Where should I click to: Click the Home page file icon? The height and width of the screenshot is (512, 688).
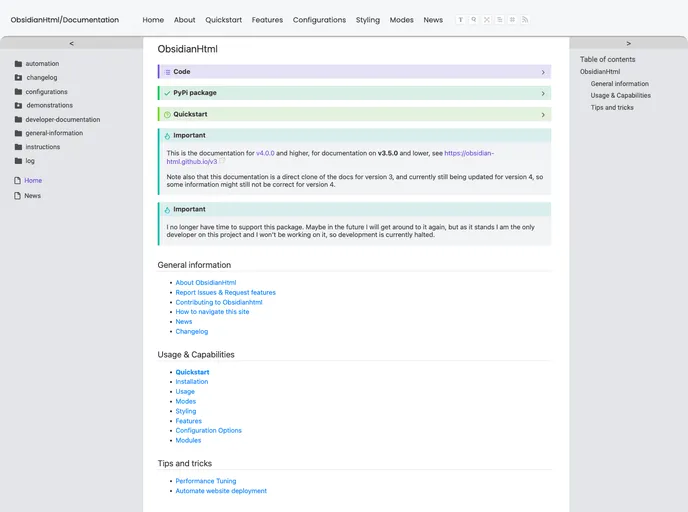click(x=18, y=180)
